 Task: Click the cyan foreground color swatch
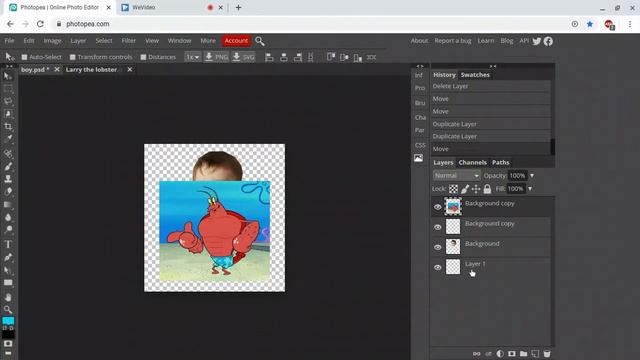8,320
